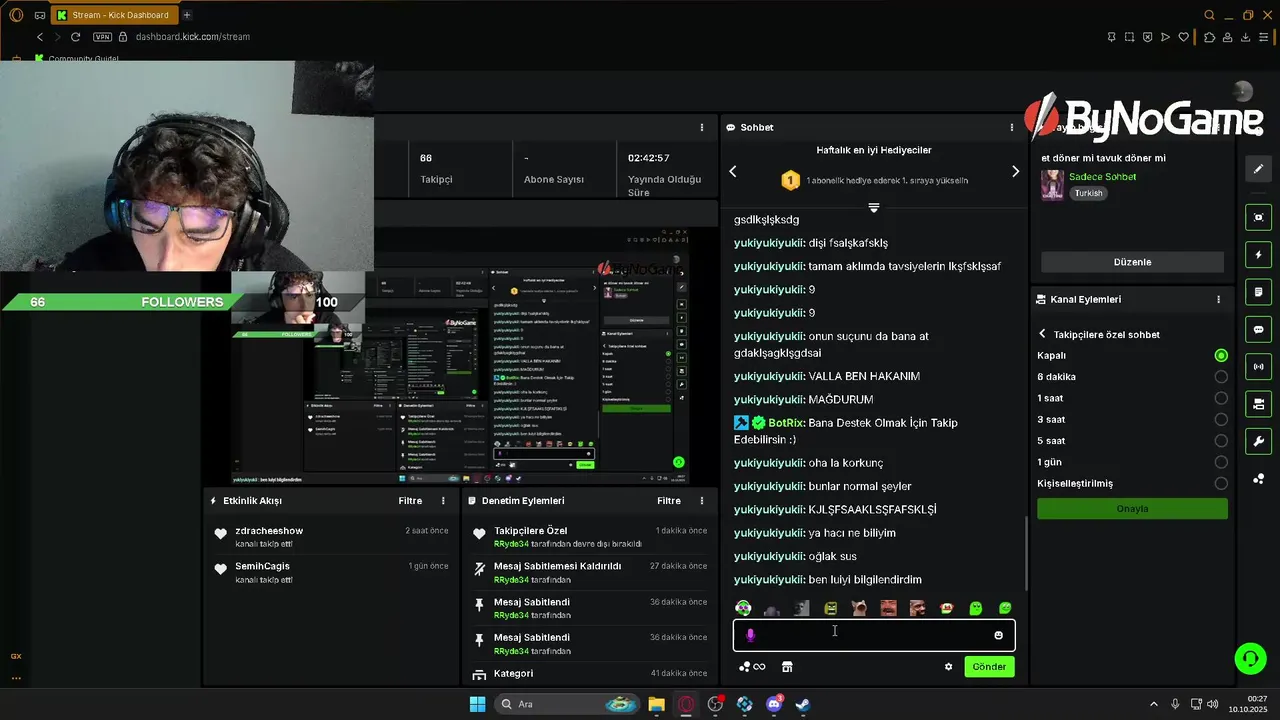Show next weekly gifter with right arrow
The image size is (1280, 720).
(x=1015, y=172)
